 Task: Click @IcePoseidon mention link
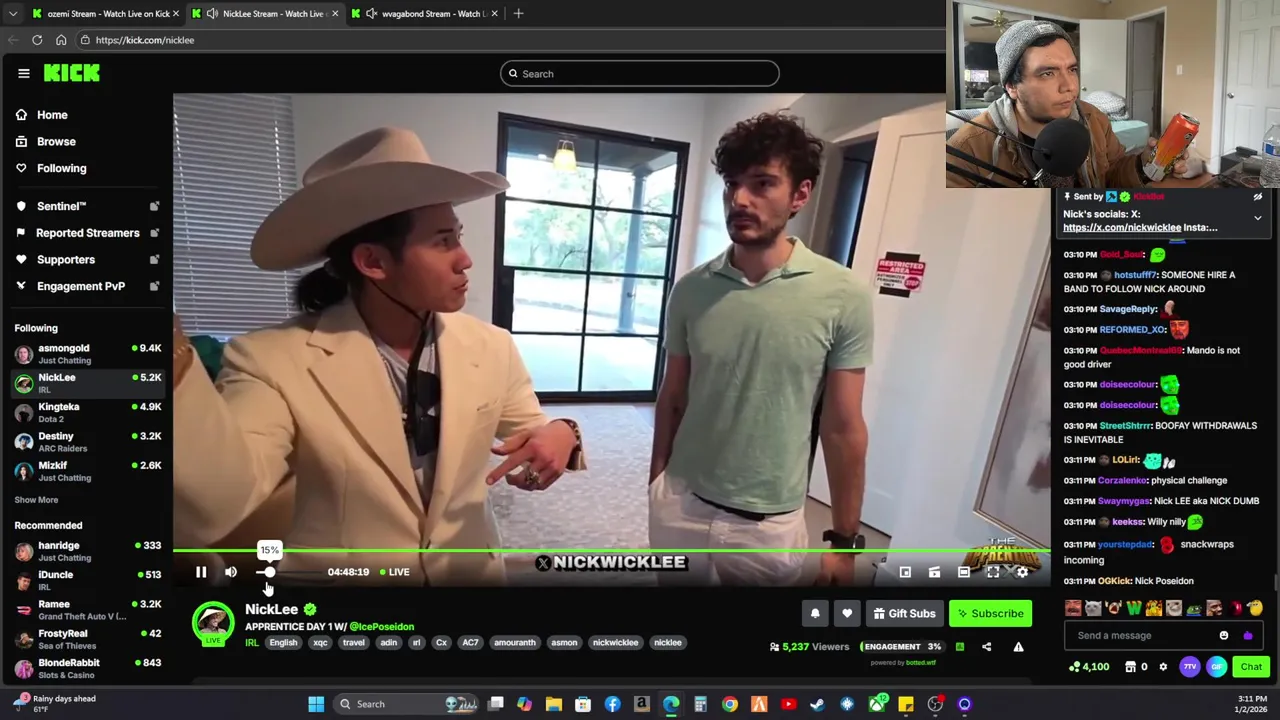(x=381, y=627)
